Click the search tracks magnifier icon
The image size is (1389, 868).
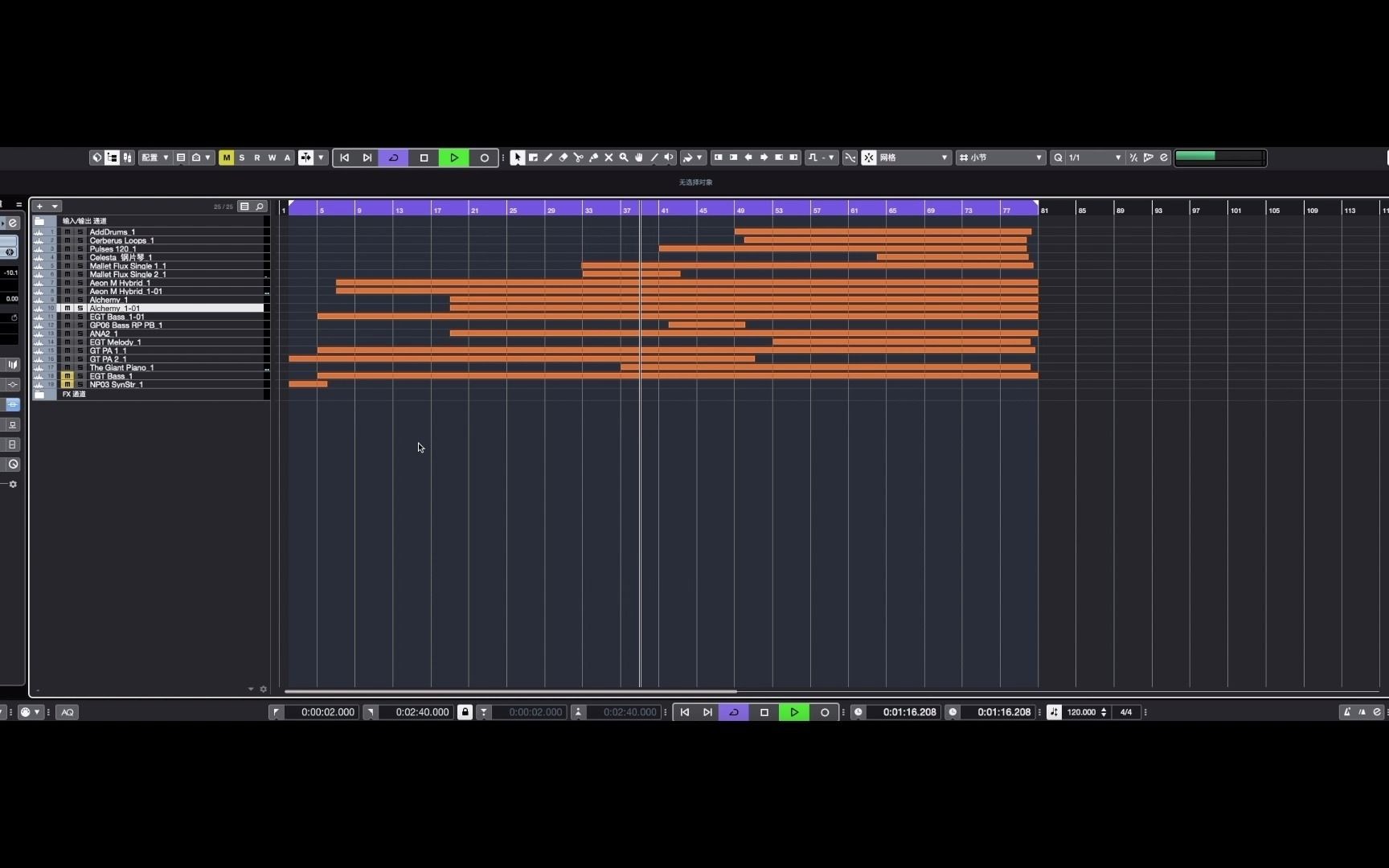(x=260, y=207)
